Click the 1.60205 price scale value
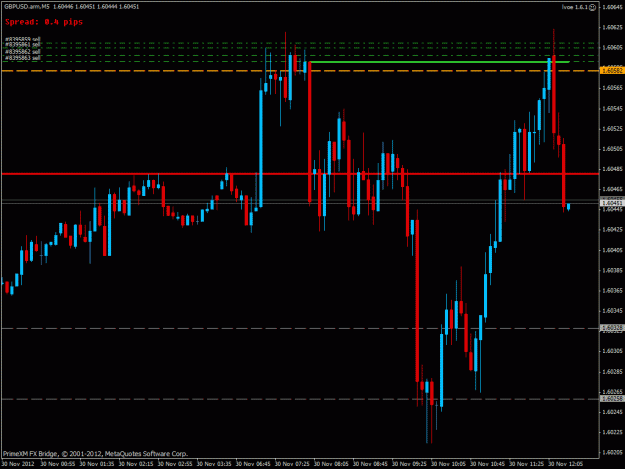Screen dimensions: 625x469 point(612,453)
